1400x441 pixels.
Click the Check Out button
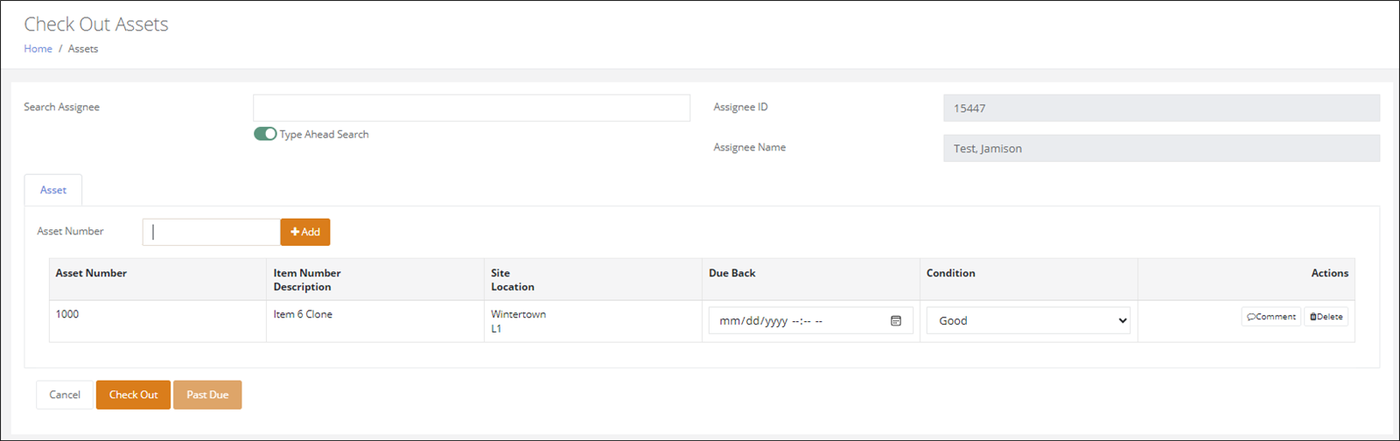pyautogui.click(x=133, y=395)
